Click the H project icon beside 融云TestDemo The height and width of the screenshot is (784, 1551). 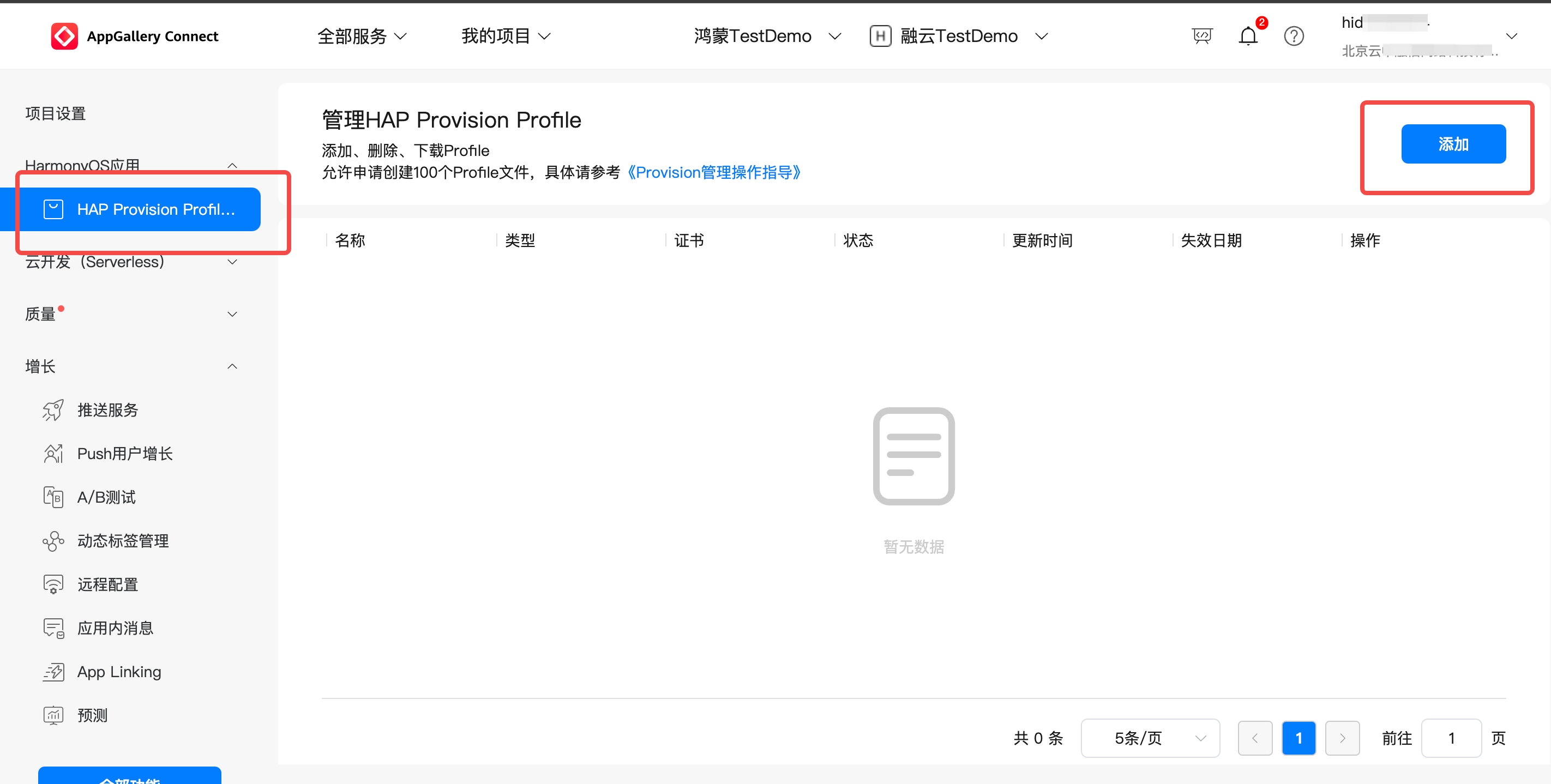tap(880, 36)
